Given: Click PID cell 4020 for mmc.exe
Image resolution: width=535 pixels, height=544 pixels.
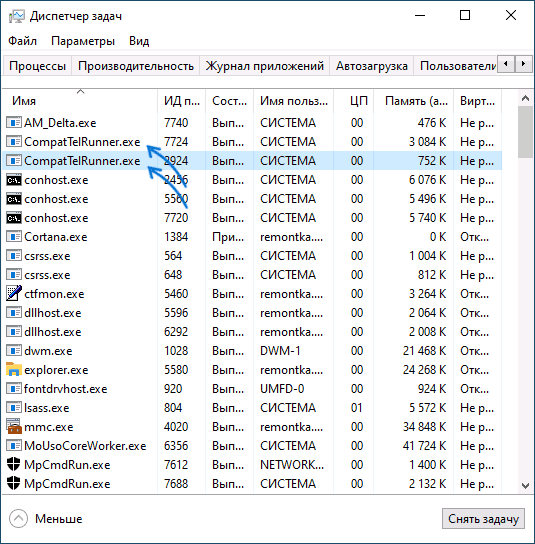Looking at the screenshot, I should 176,427.
